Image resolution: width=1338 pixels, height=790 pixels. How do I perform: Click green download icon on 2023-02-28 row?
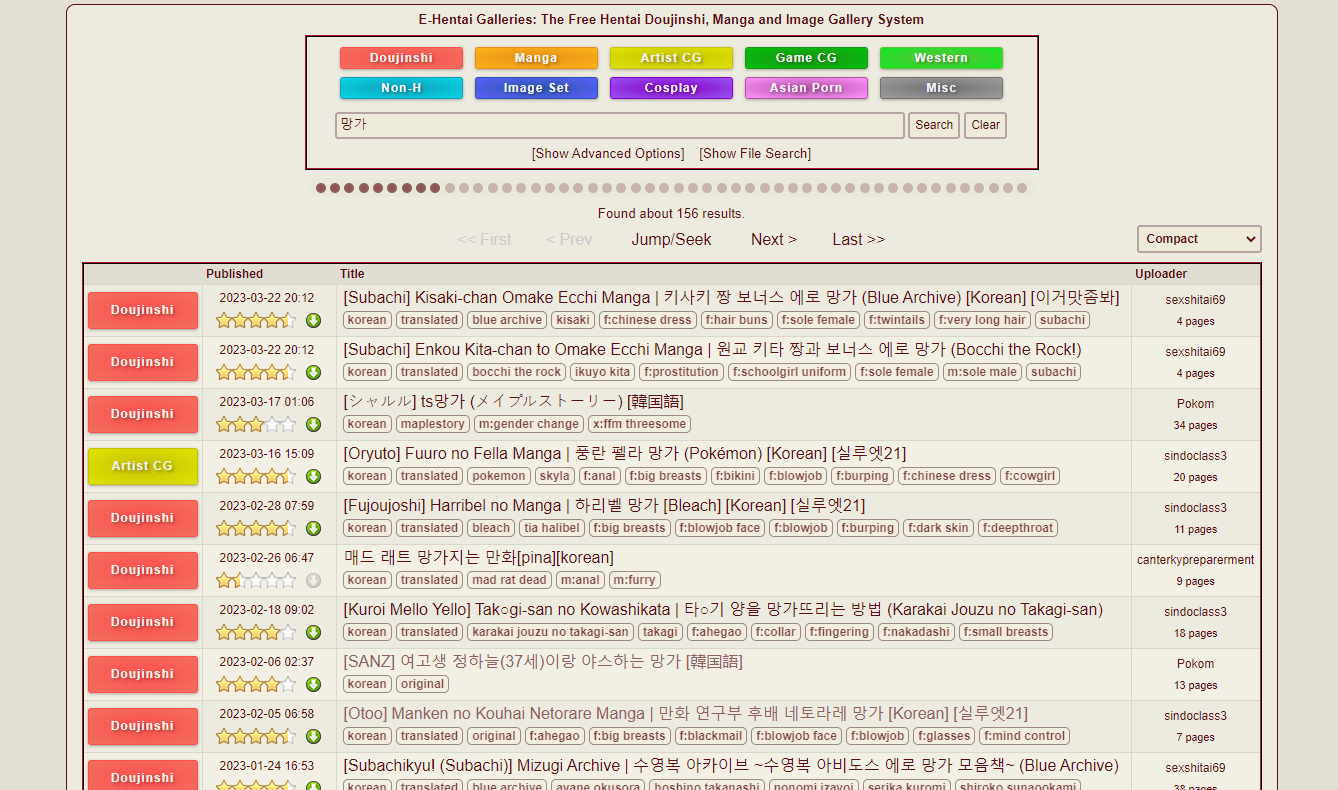[x=313, y=528]
